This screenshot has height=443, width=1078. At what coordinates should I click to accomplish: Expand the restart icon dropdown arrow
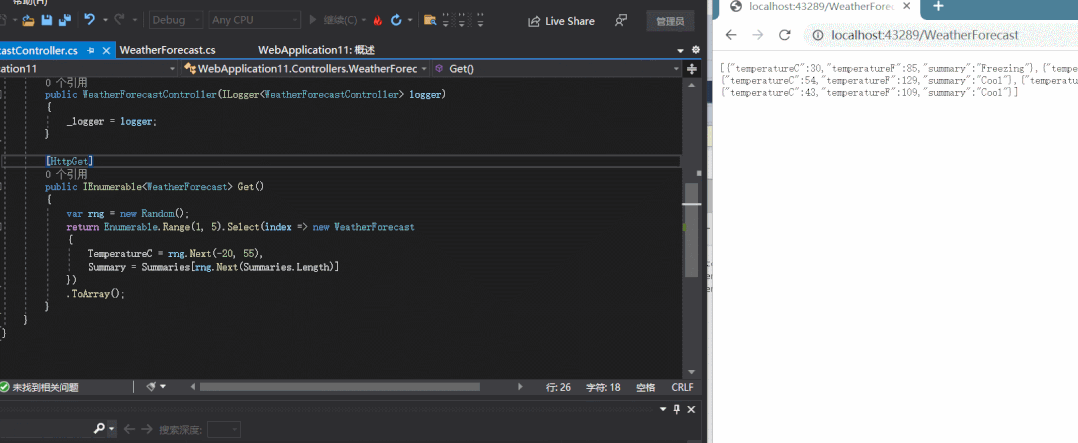[410, 21]
